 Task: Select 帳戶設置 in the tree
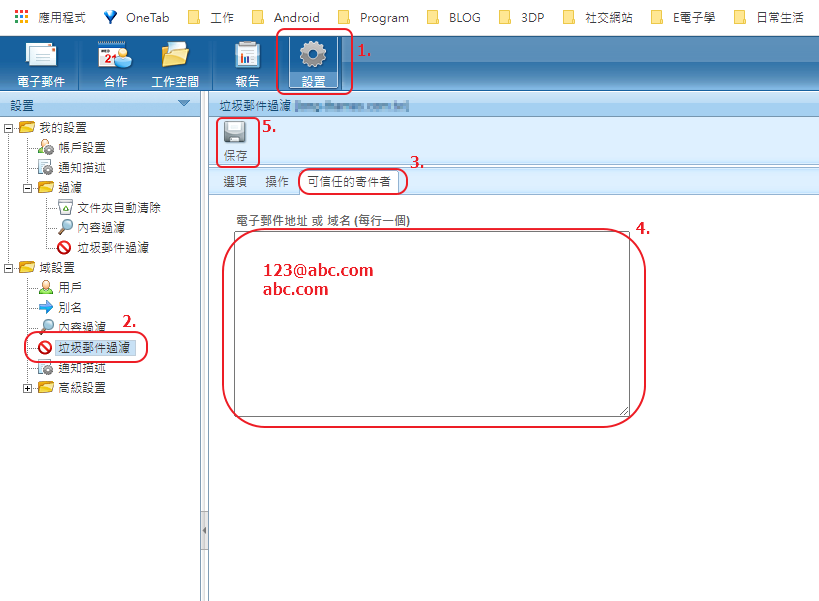(81, 148)
